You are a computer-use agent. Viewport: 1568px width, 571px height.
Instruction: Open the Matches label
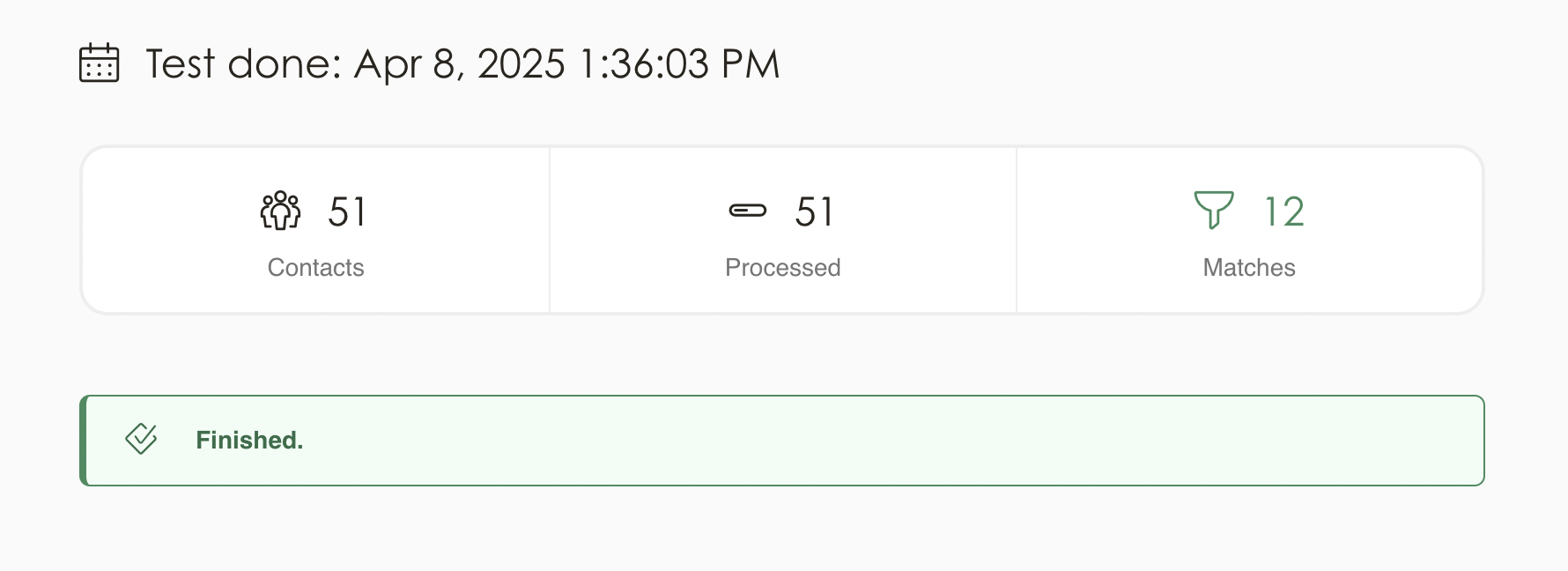pyautogui.click(x=1248, y=268)
